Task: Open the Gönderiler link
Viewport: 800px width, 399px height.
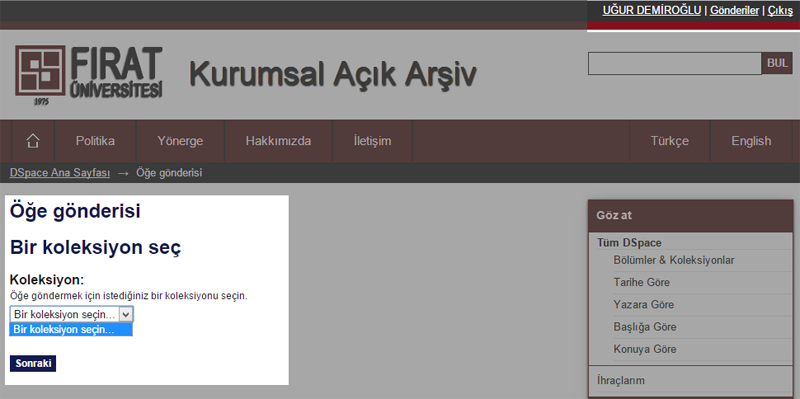Action: point(734,10)
